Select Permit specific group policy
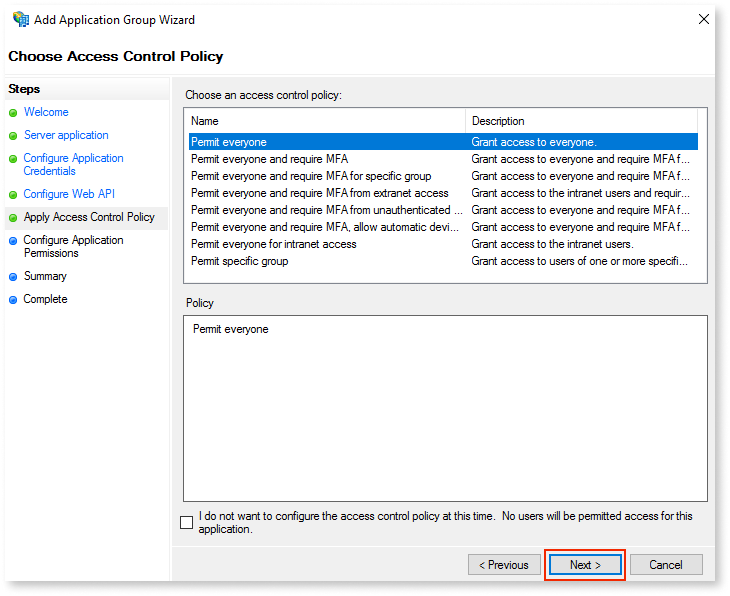The height and width of the screenshot is (596, 730). pos(443,261)
